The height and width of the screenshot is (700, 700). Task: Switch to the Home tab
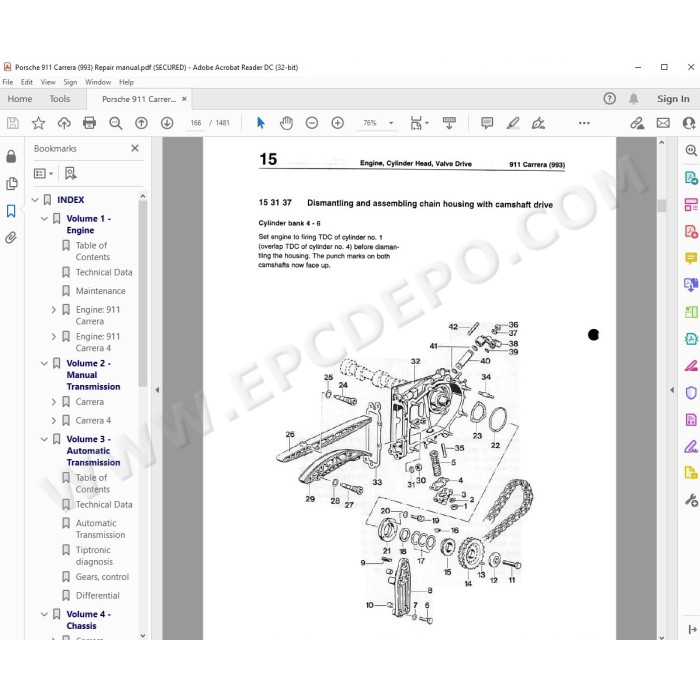coord(20,99)
